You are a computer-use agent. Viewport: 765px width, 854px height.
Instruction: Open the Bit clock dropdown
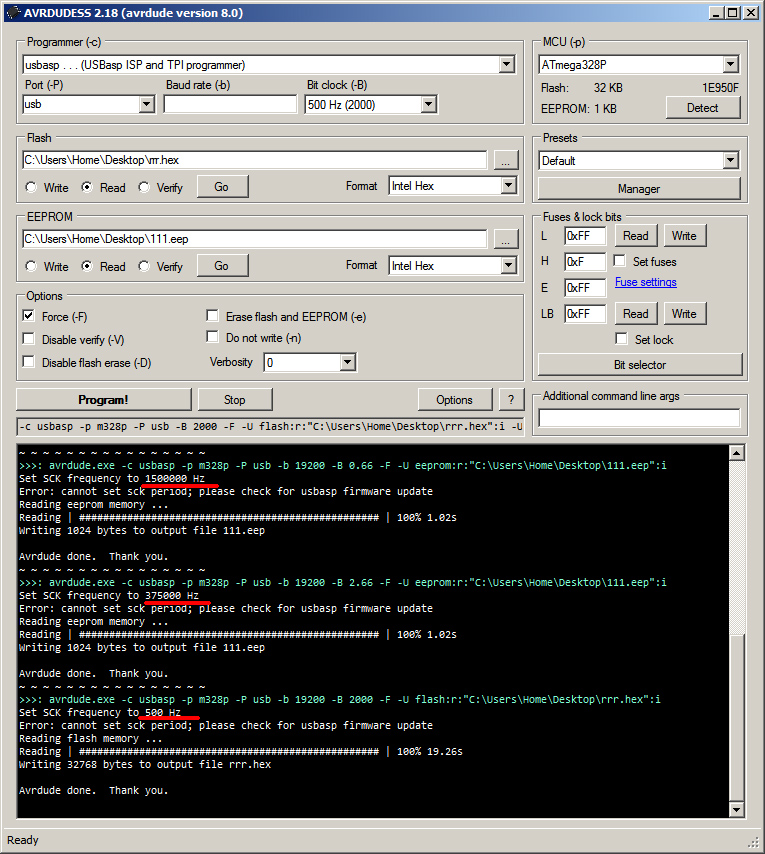(x=428, y=104)
